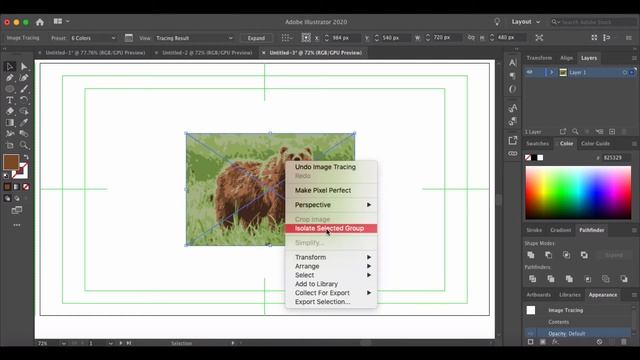Open the Layout workspace dropdown

(526, 22)
